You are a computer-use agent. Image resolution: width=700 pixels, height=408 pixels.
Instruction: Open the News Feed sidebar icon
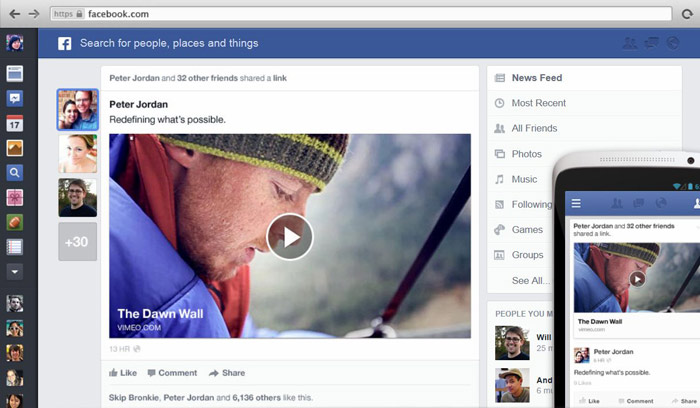click(15, 74)
